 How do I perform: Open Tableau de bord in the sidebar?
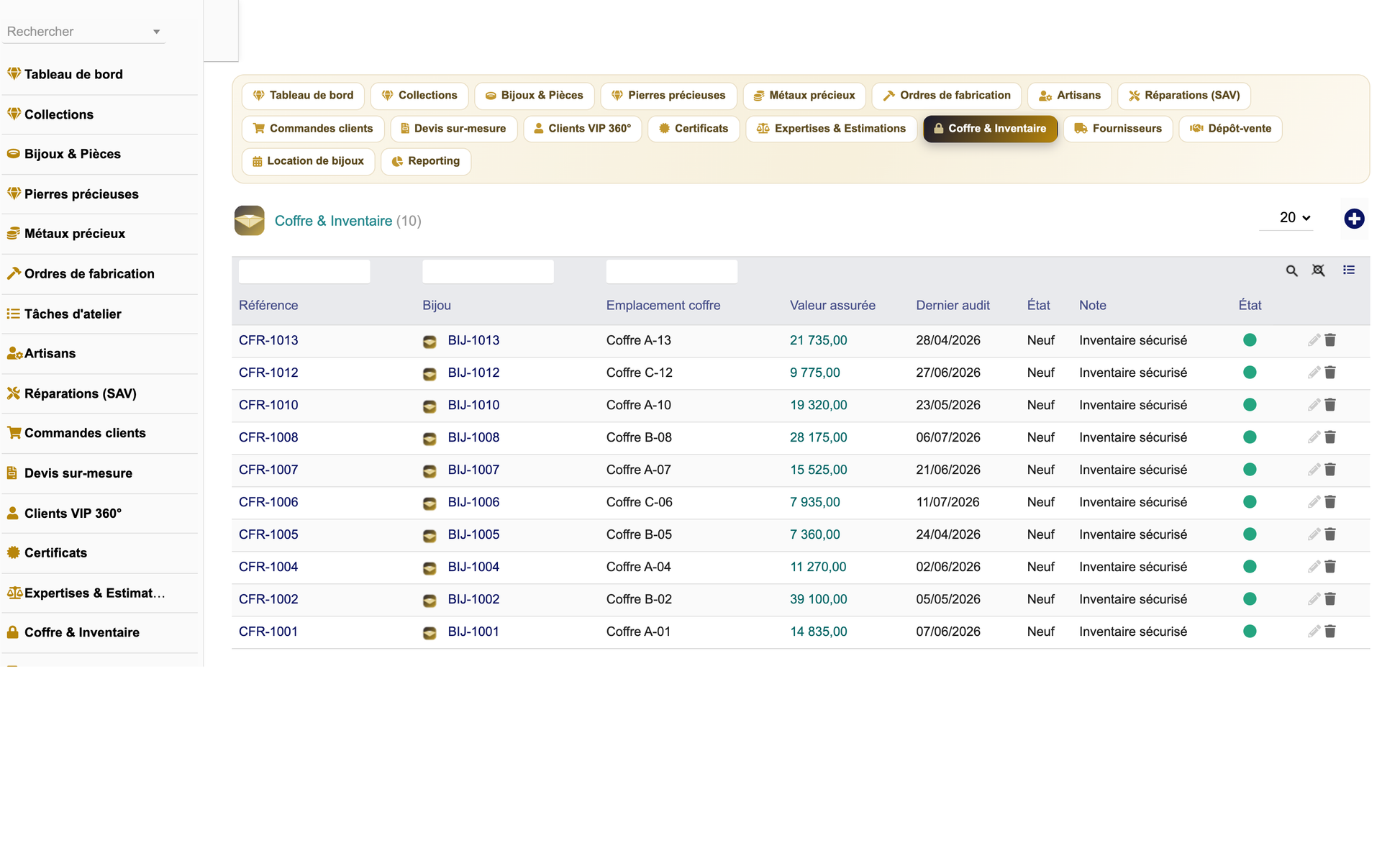coord(73,74)
